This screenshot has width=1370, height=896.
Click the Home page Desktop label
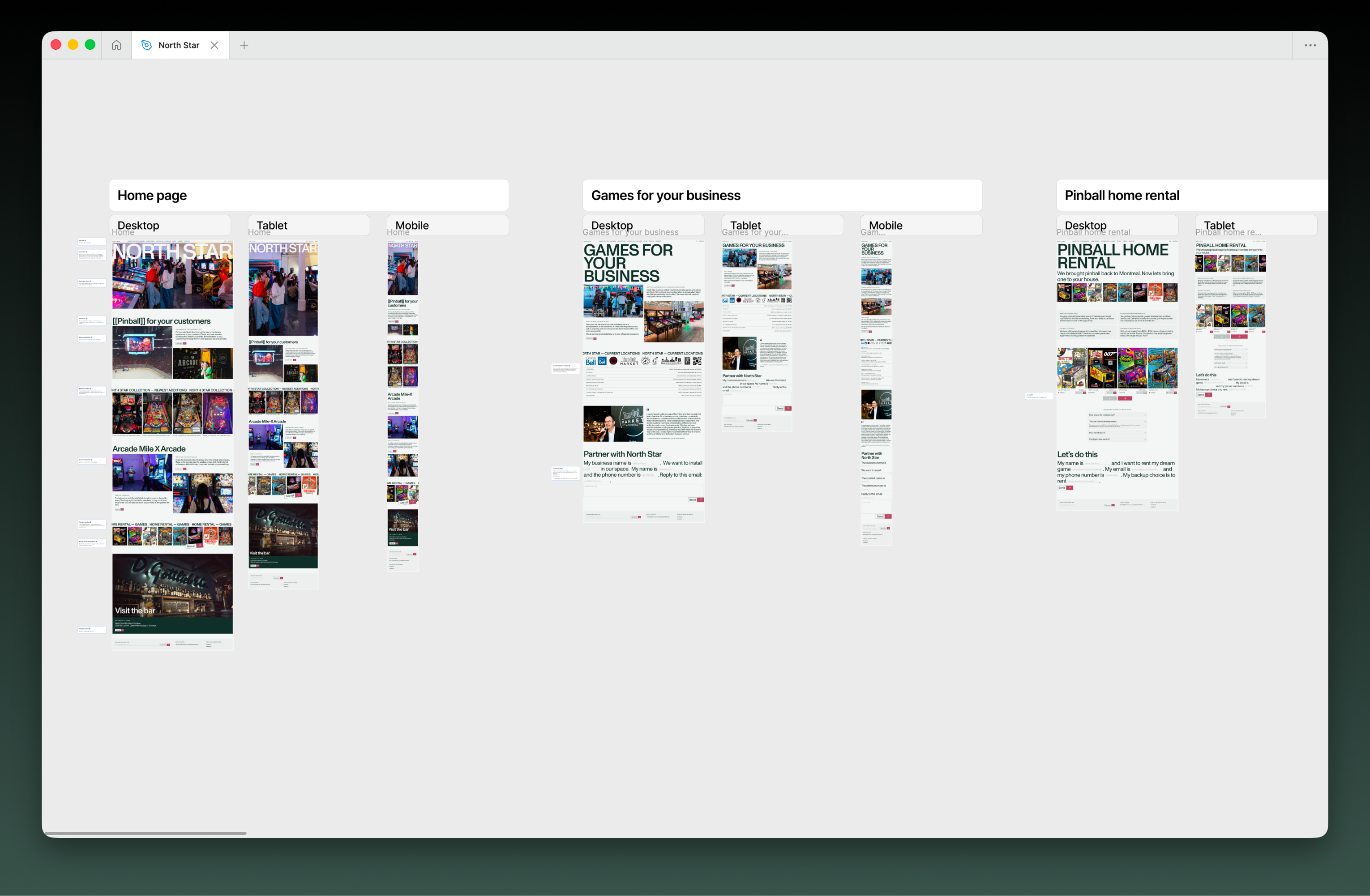pos(138,225)
